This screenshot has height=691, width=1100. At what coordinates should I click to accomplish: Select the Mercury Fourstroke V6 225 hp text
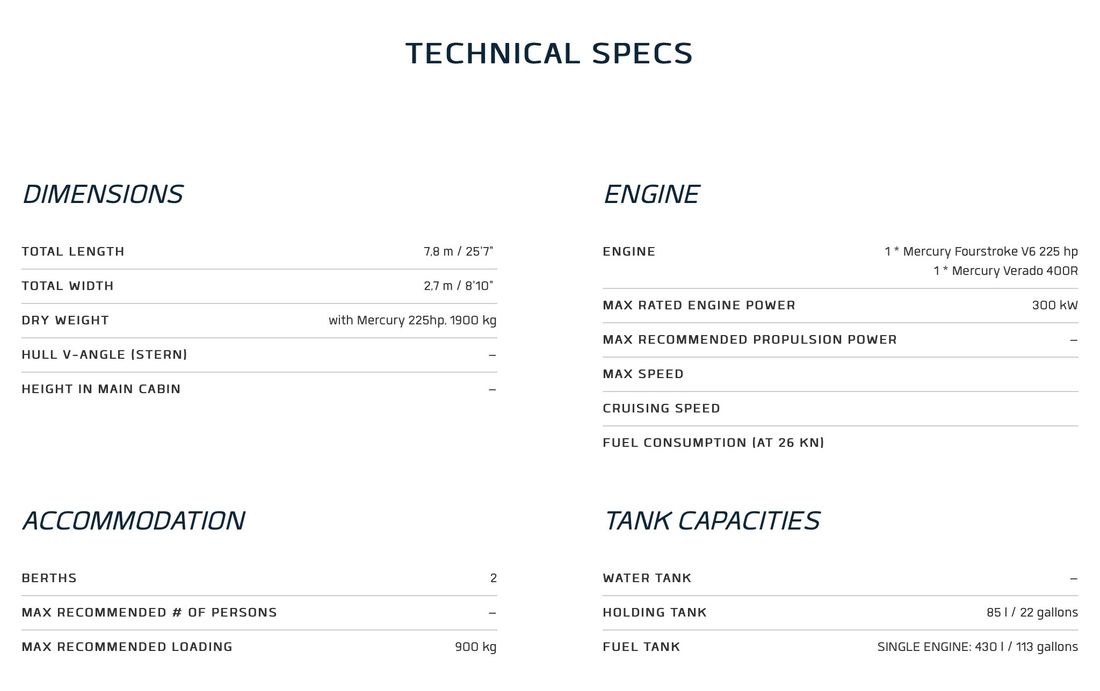click(981, 251)
